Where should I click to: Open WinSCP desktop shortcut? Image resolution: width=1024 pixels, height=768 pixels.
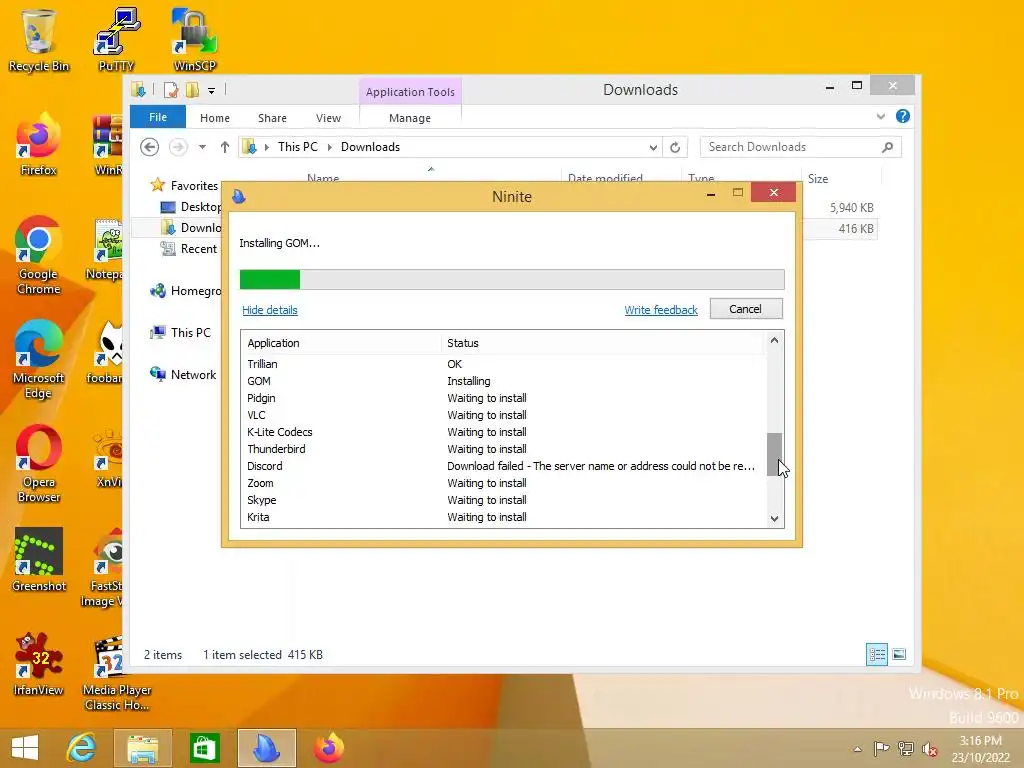point(194,39)
